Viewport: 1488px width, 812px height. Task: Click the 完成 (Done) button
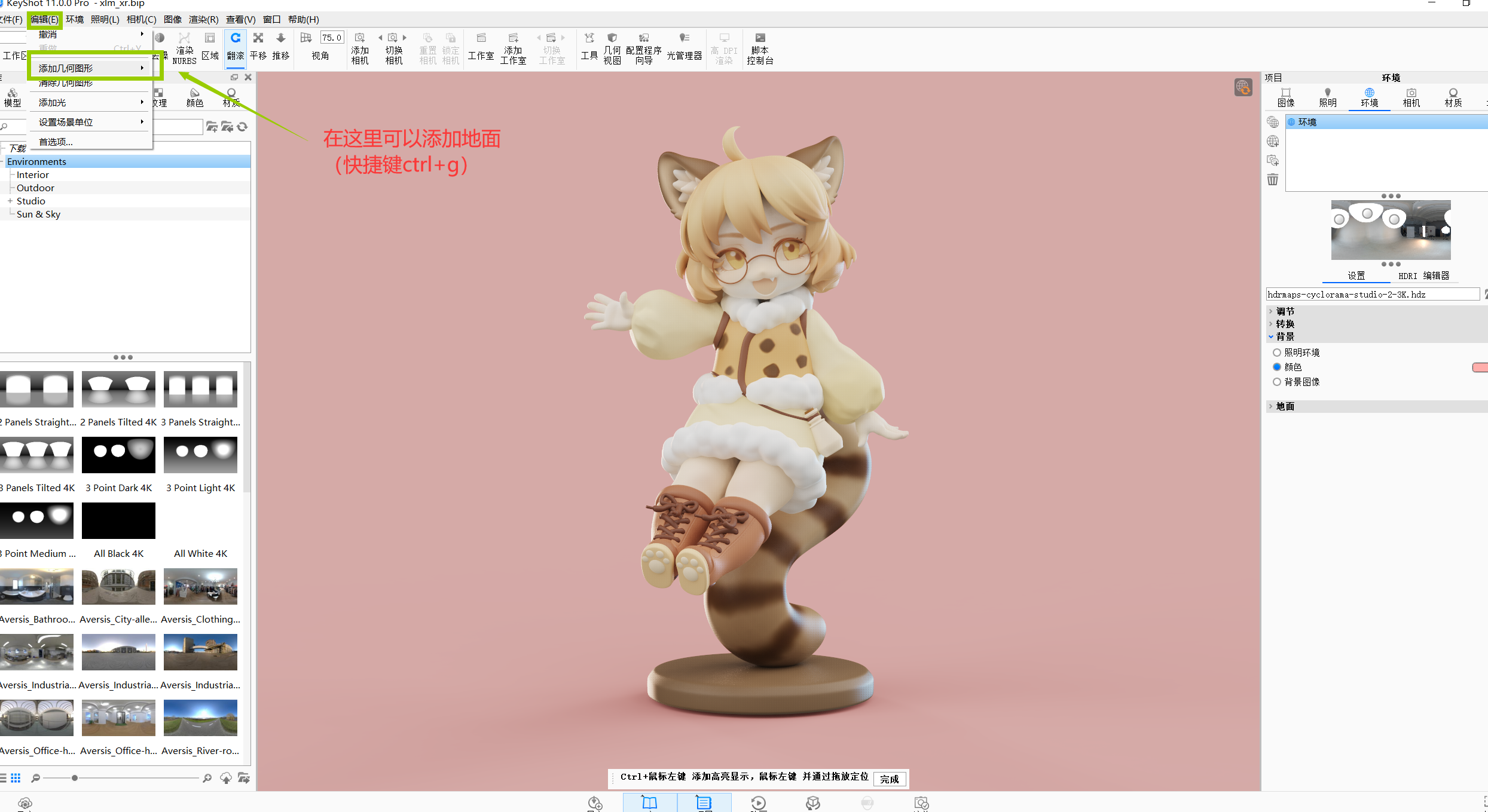coord(889,779)
